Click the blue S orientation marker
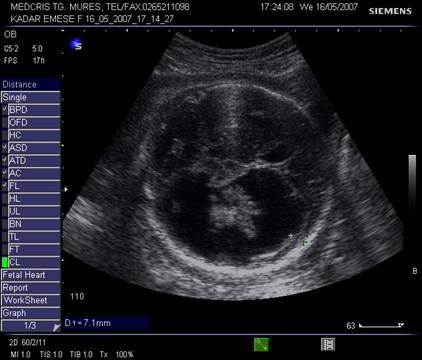This screenshot has width=422, height=360. pos(76,44)
